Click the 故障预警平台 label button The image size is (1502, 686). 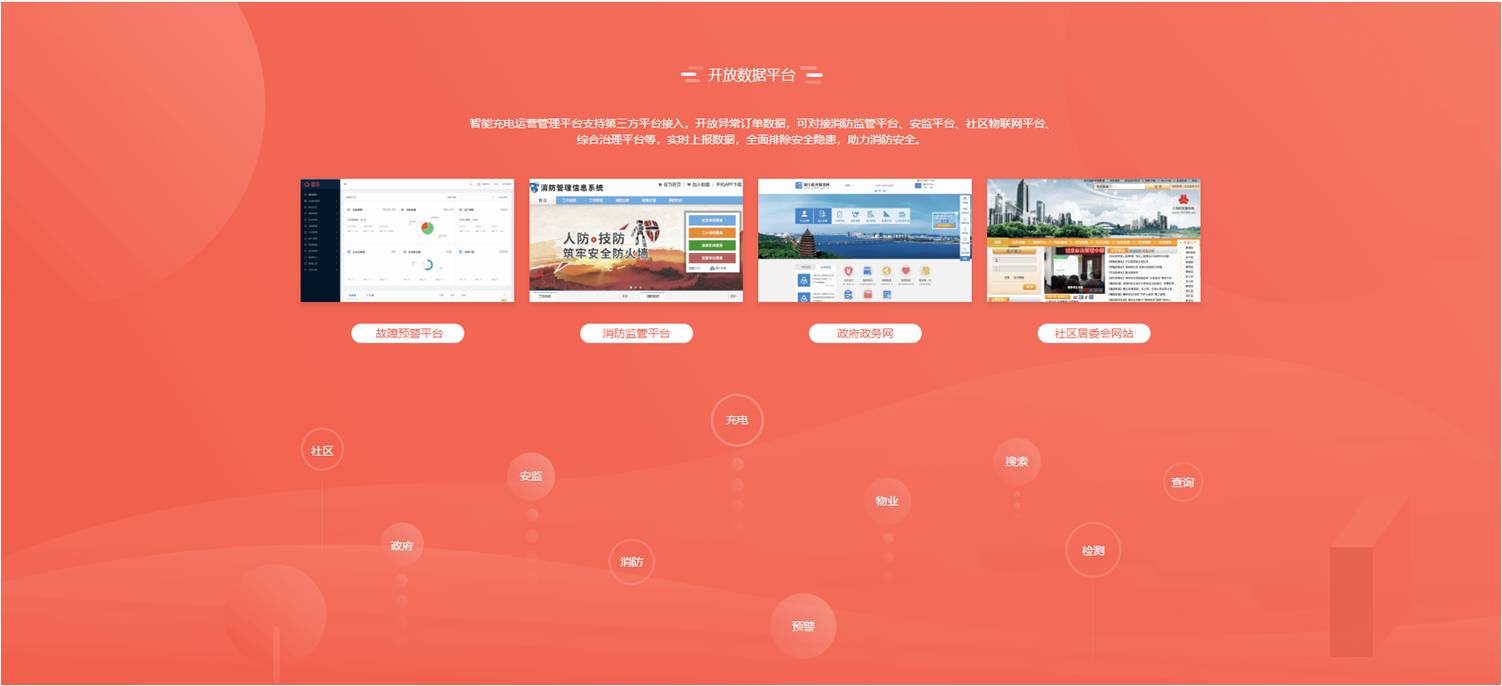pos(407,333)
